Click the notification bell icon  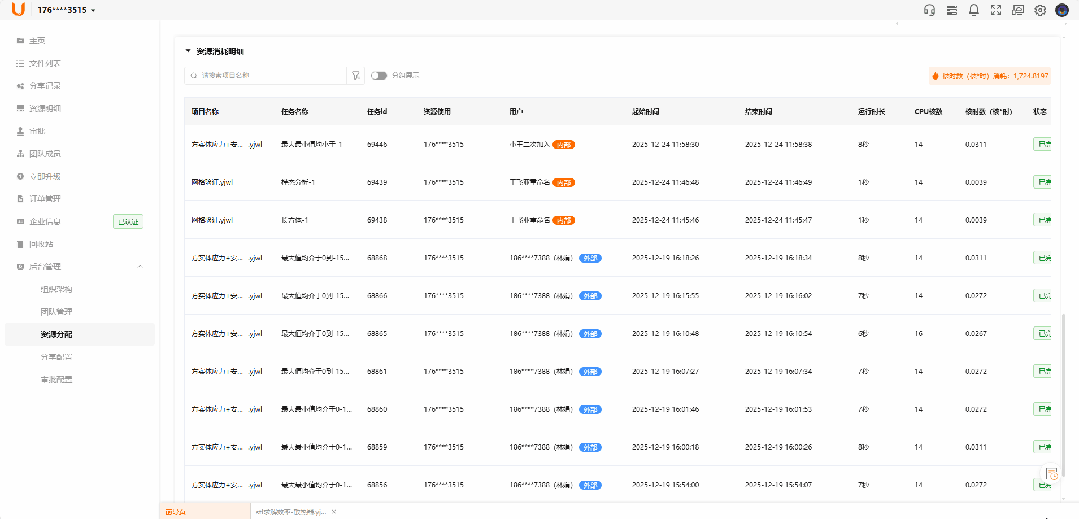(973, 10)
